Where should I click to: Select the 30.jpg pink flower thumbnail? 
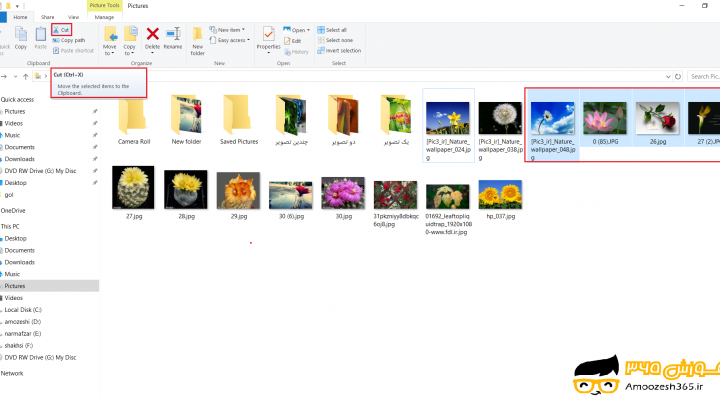[x=343, y=193]
